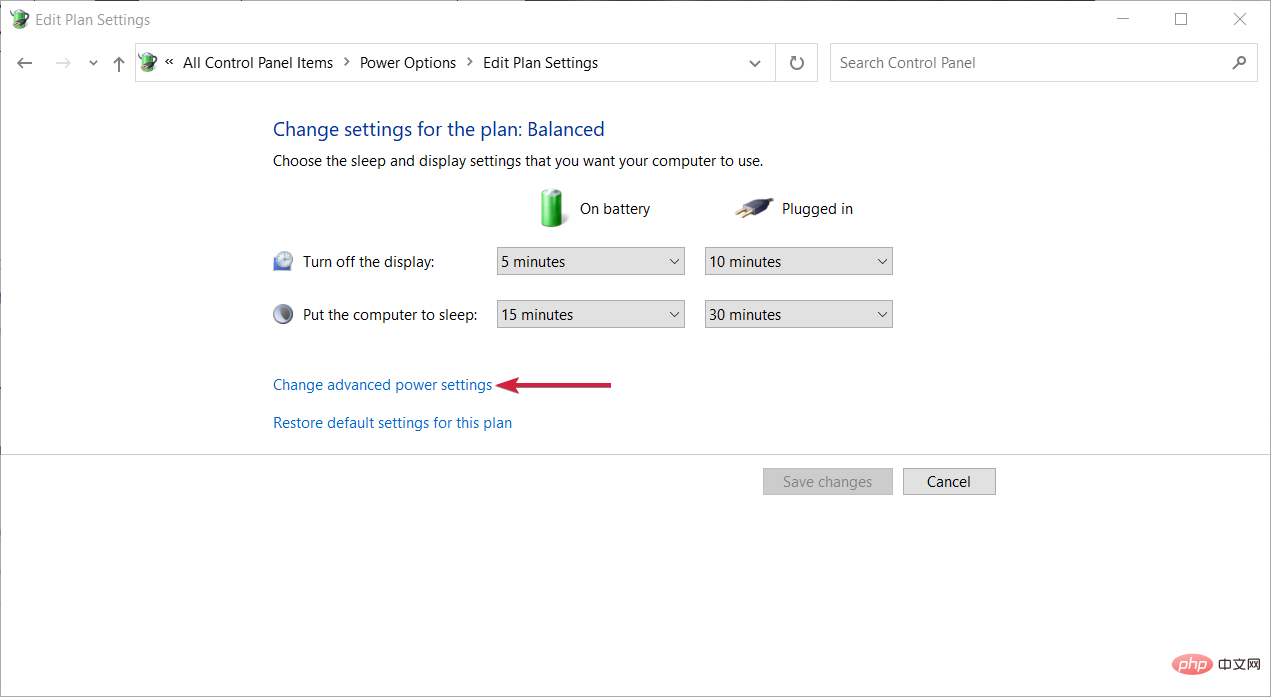Click the sleep moon icon

pos(283,314)
